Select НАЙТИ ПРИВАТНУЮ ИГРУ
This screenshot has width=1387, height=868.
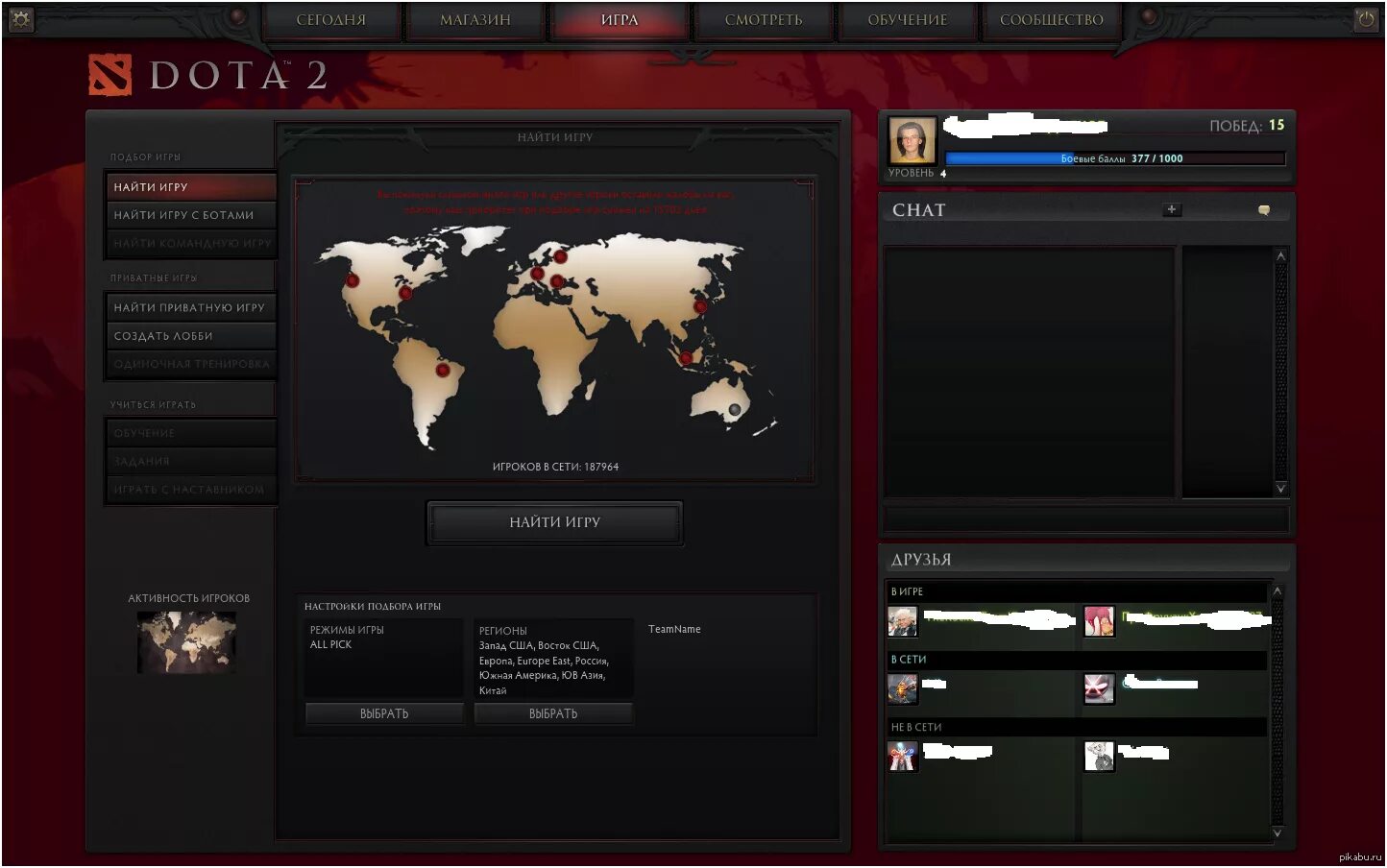[x=190, y=307]
